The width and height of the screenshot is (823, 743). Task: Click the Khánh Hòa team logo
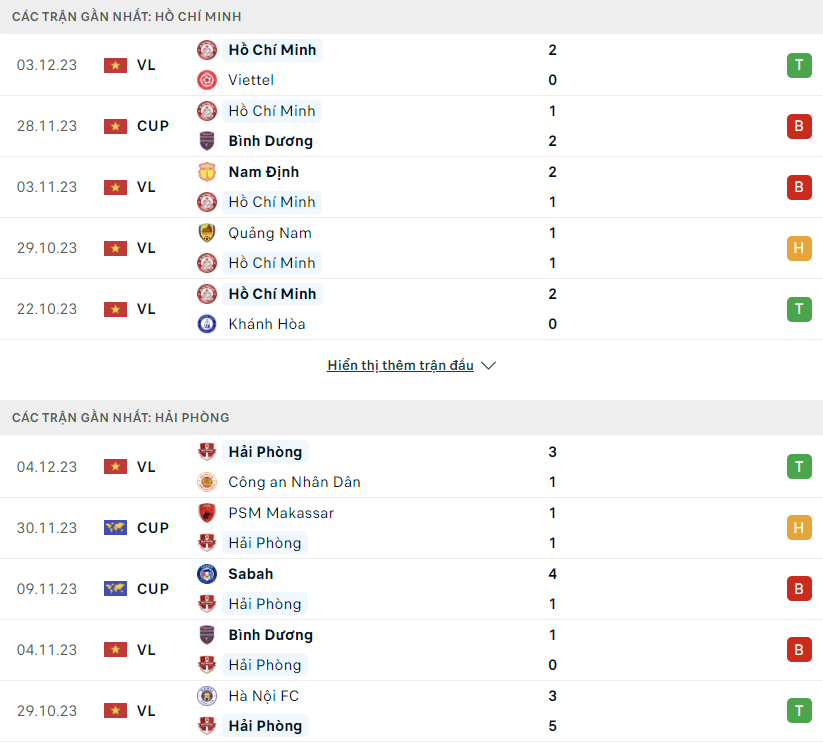pyautogui.click(x=207, y=324)
